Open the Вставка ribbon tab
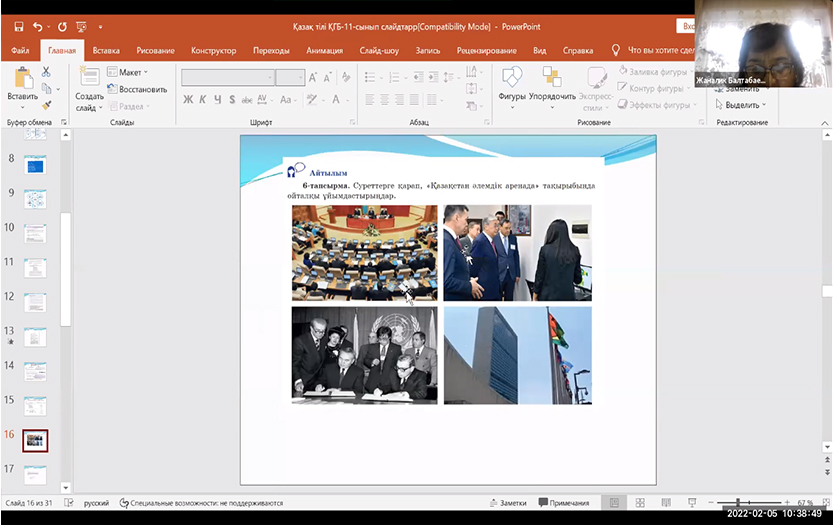Image resolution: width=833 pixels, height=525 pixels. click(x=106, y=50)
